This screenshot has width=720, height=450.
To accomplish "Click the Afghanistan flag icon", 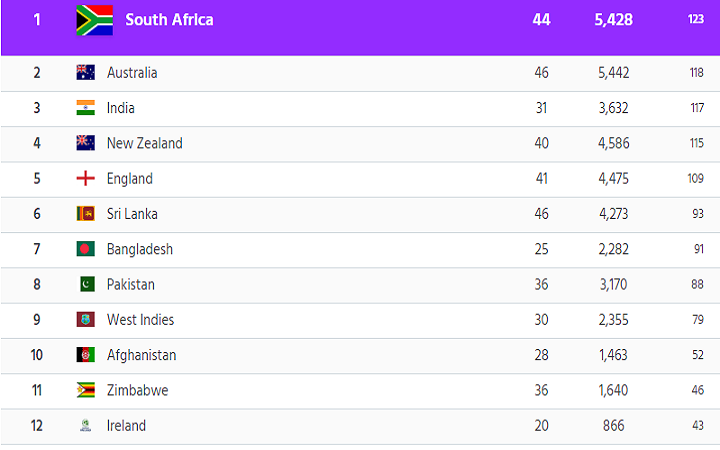I will pos(85,355).
